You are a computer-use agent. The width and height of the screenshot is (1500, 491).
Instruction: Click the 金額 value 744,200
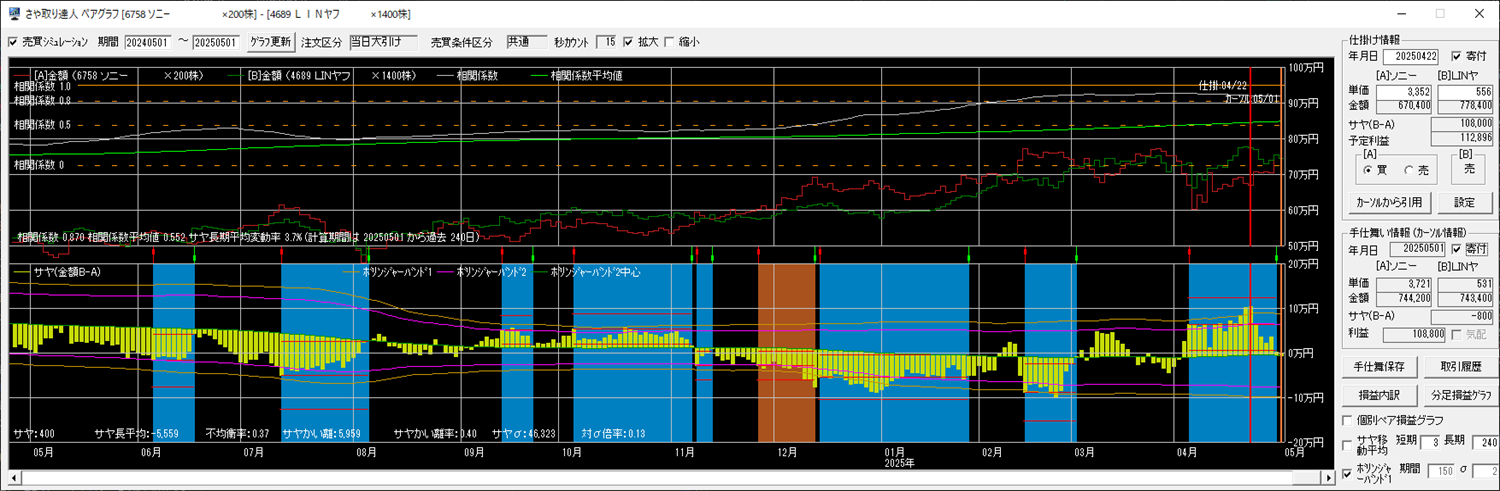(1404, 298)
